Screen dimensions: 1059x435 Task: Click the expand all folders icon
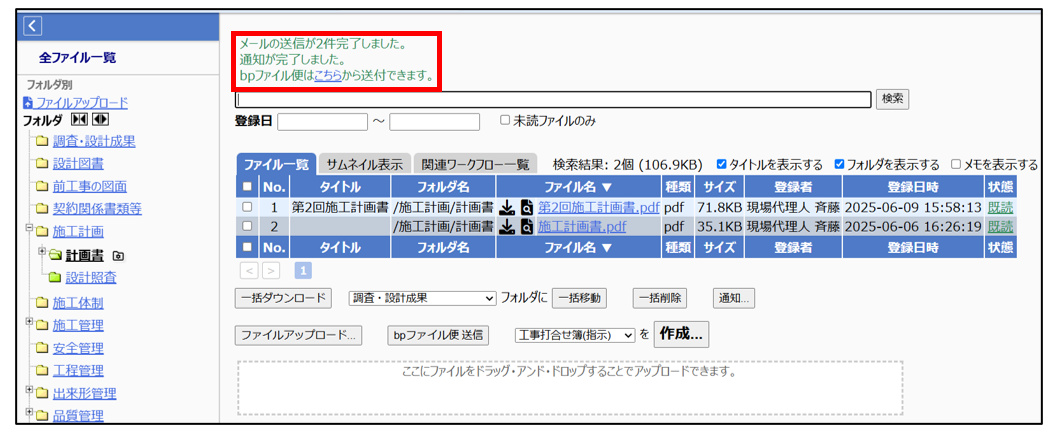click(101, 120)
